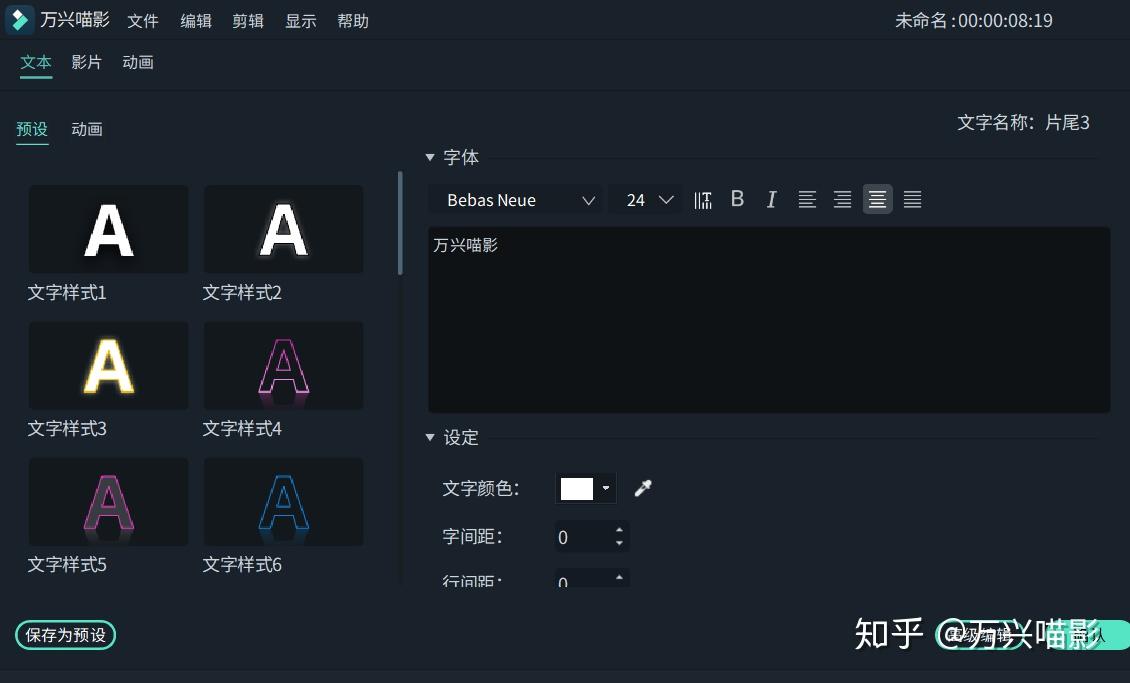Select the 动画 sub-tab beside 预设
This screenshot has width=1130, height=683.
tap(86, 129)
